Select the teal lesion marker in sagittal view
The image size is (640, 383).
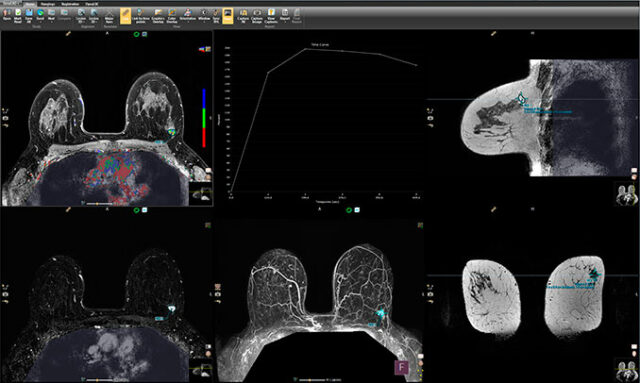pos(521,98)
